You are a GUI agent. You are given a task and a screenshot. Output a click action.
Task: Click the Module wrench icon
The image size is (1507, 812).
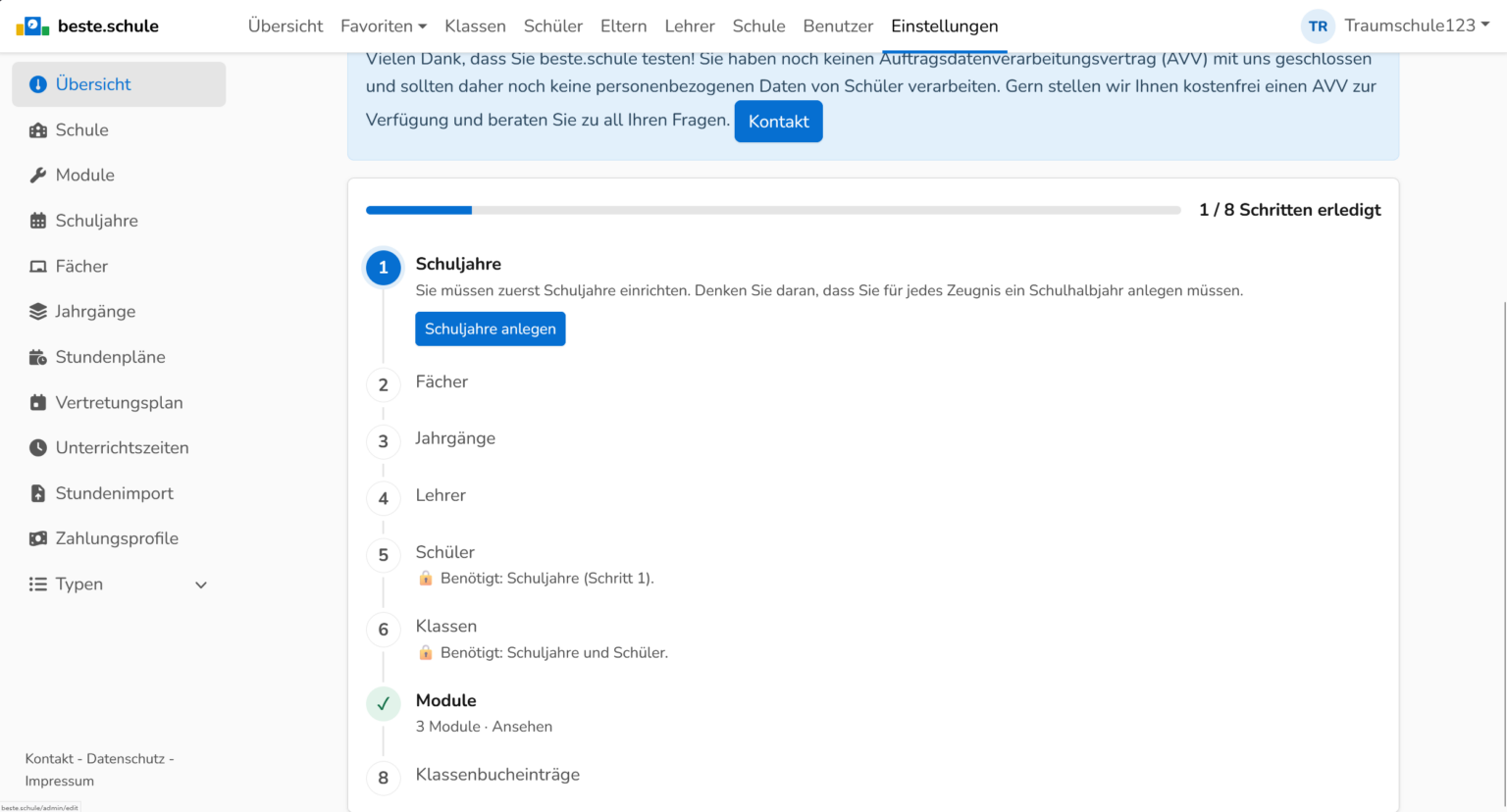click(38, 176)
